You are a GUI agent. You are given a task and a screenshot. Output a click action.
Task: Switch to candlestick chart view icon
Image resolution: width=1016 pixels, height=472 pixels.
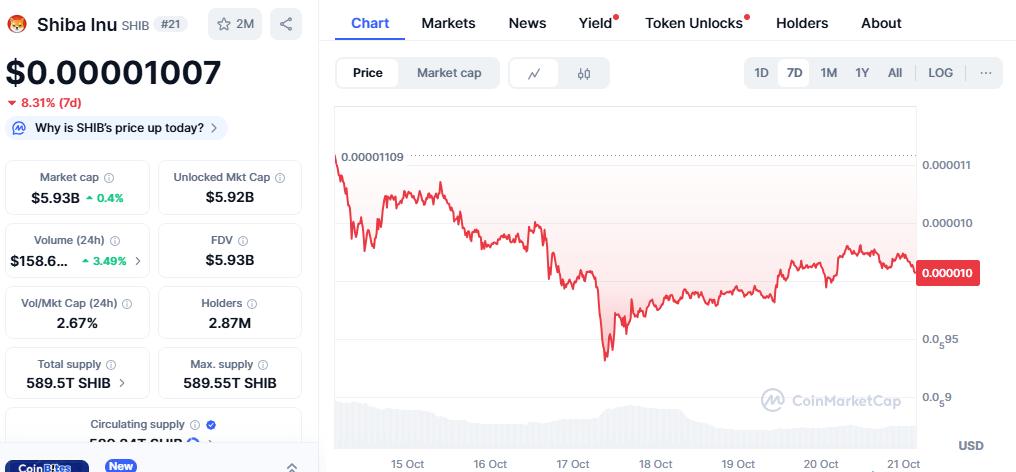(584, 73)
